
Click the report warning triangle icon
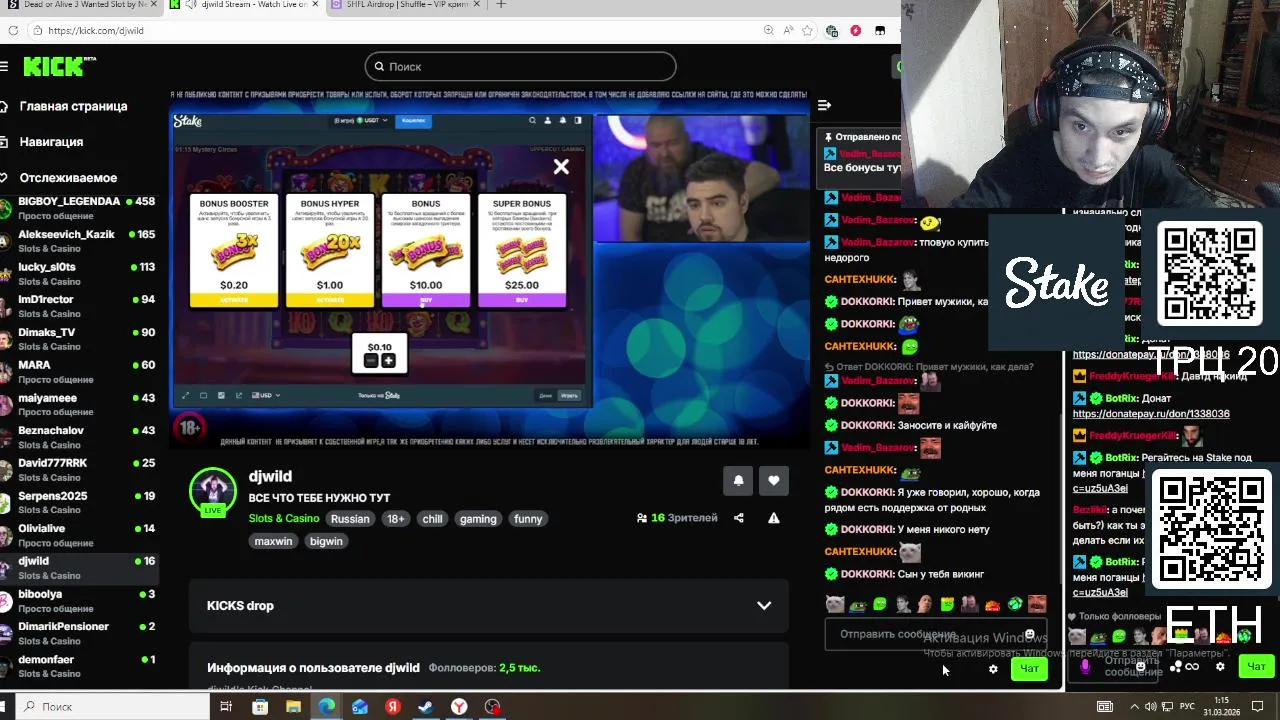(773, 518)
